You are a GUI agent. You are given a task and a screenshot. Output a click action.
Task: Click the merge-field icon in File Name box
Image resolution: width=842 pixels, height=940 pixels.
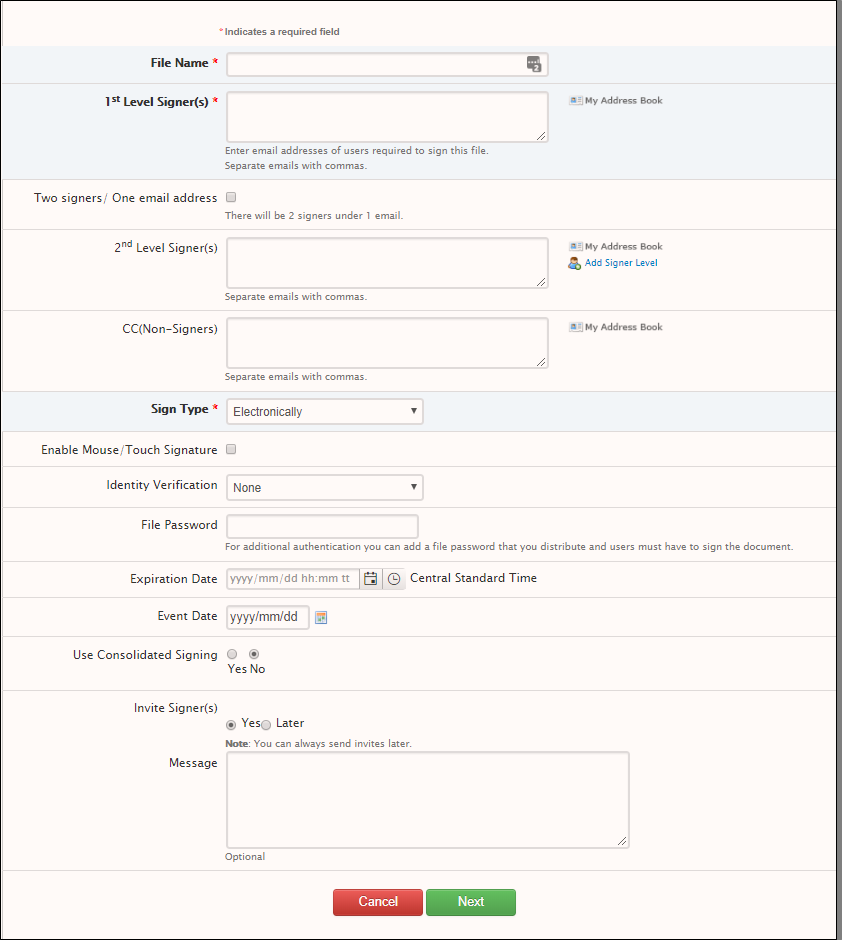click(x=534, y=63)
